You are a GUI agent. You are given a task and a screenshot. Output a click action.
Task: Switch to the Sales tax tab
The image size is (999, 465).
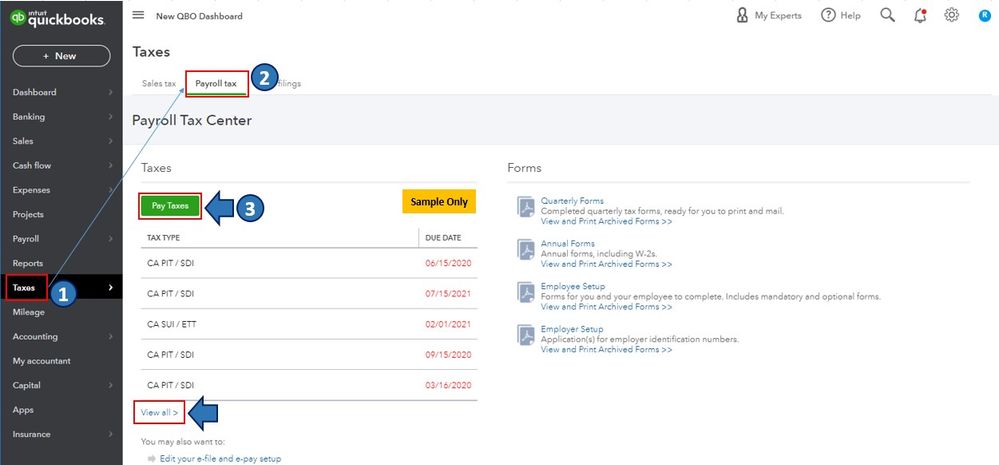coord(158,84)
